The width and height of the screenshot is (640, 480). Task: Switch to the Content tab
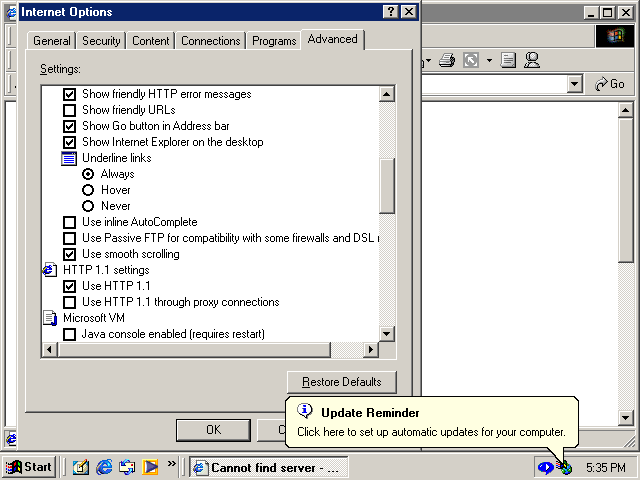click(151, 41)
